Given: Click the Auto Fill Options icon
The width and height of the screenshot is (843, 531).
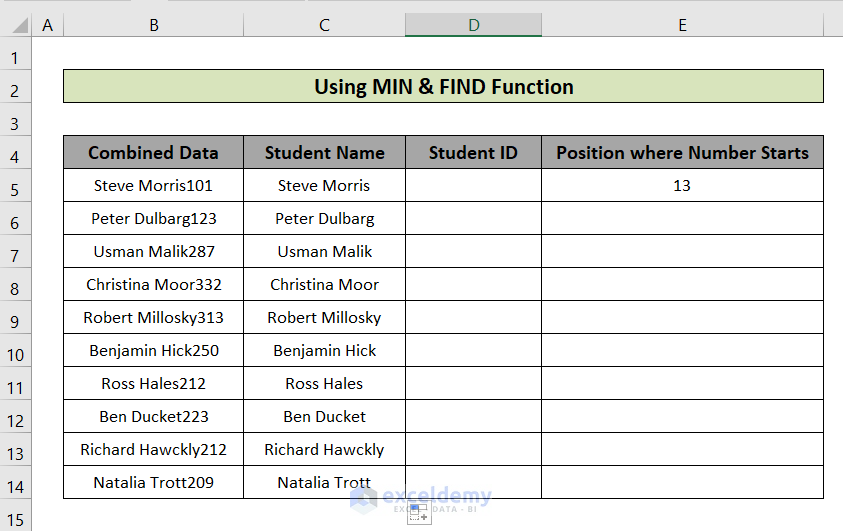Looking at the screenshot, I should [x=418, y=513].
